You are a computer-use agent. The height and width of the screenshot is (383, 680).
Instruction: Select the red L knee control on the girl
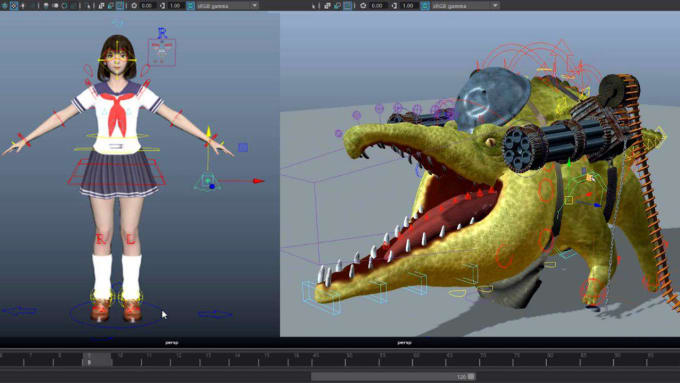click(131, 238)
